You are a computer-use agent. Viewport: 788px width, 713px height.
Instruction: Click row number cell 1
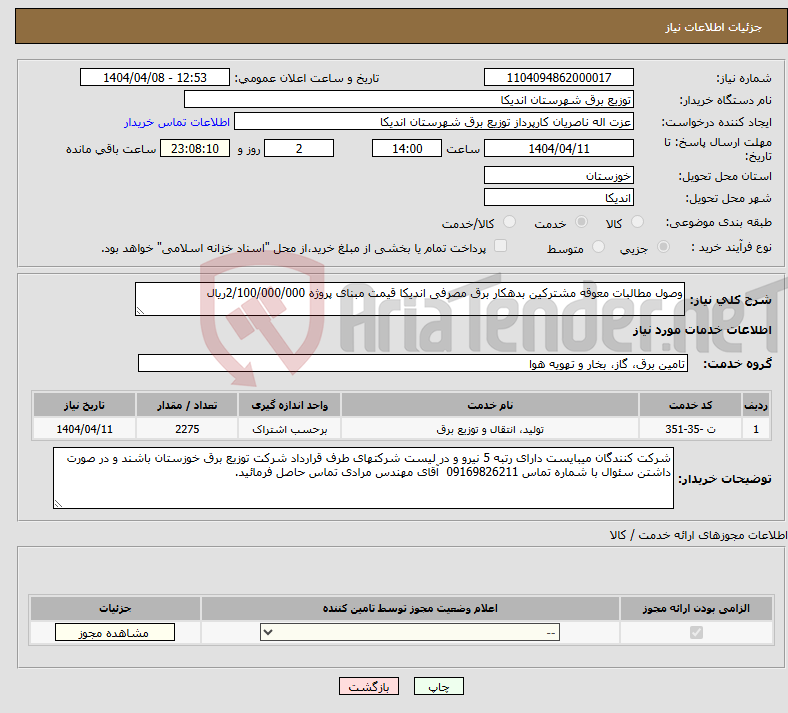(x=756, y=429)
